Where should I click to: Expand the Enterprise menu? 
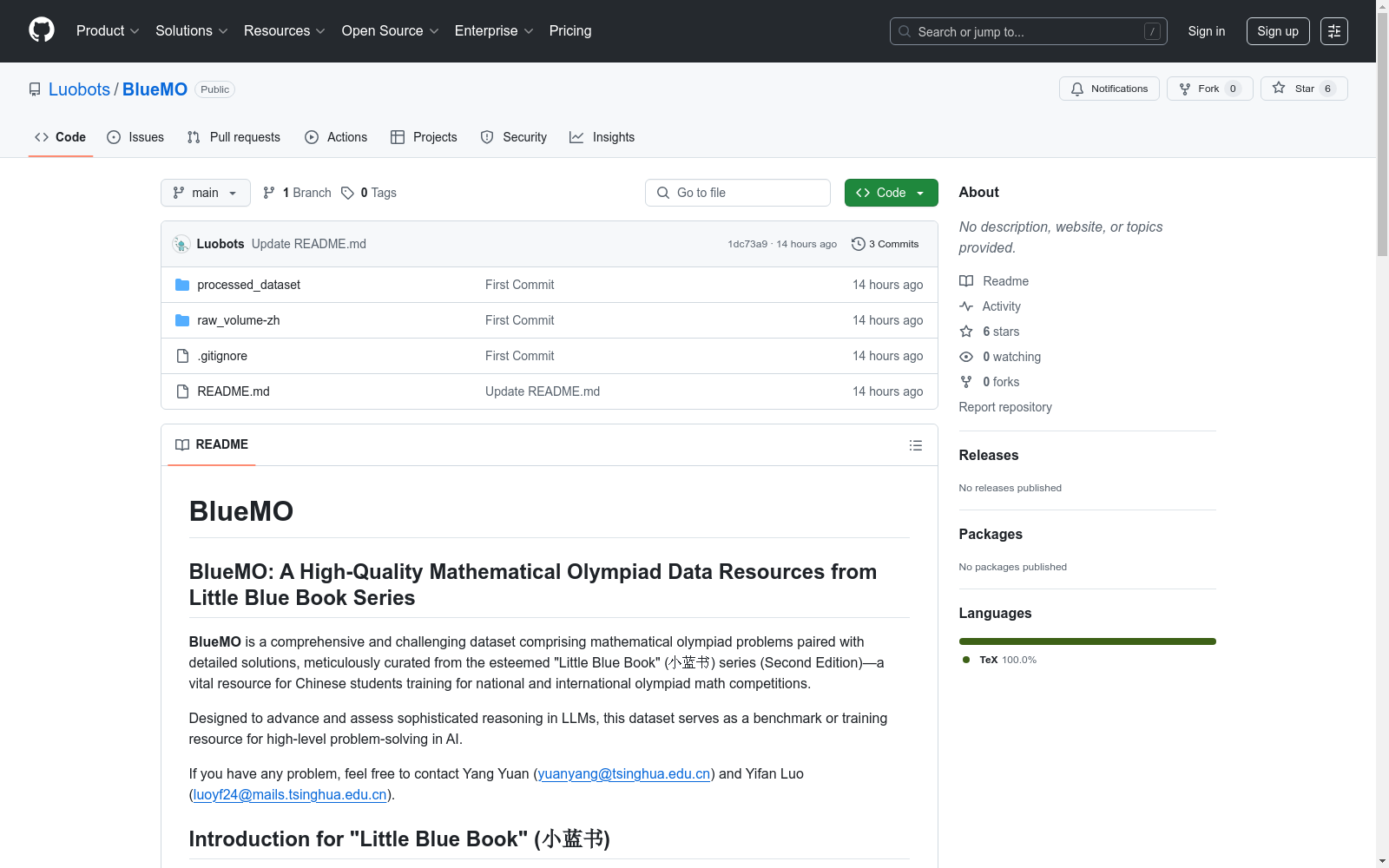point(494,31)
